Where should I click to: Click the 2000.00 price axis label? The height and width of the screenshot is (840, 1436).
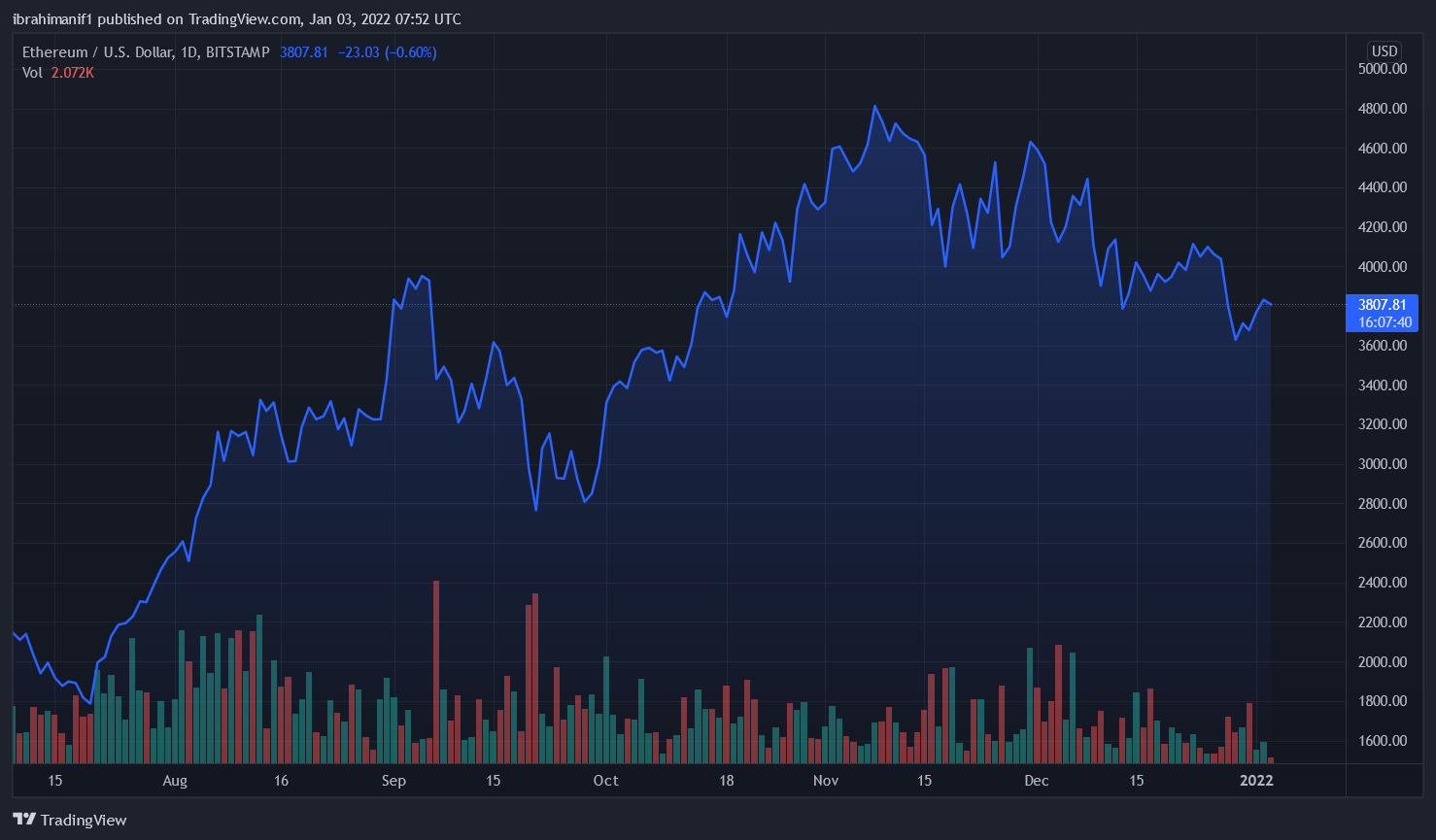pos(1383,662)
